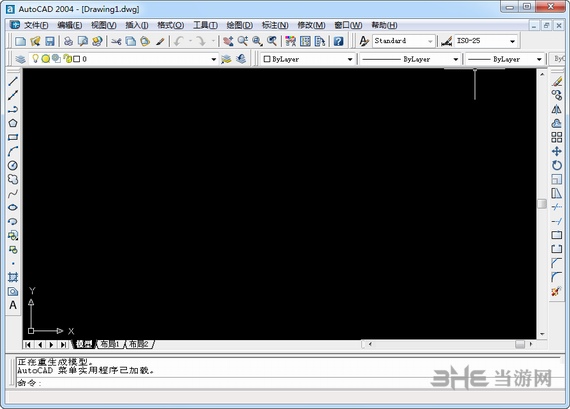Click the Match Properties brush icon
Viewport: 570px width, 409px height.
click(x=160, y=41)
